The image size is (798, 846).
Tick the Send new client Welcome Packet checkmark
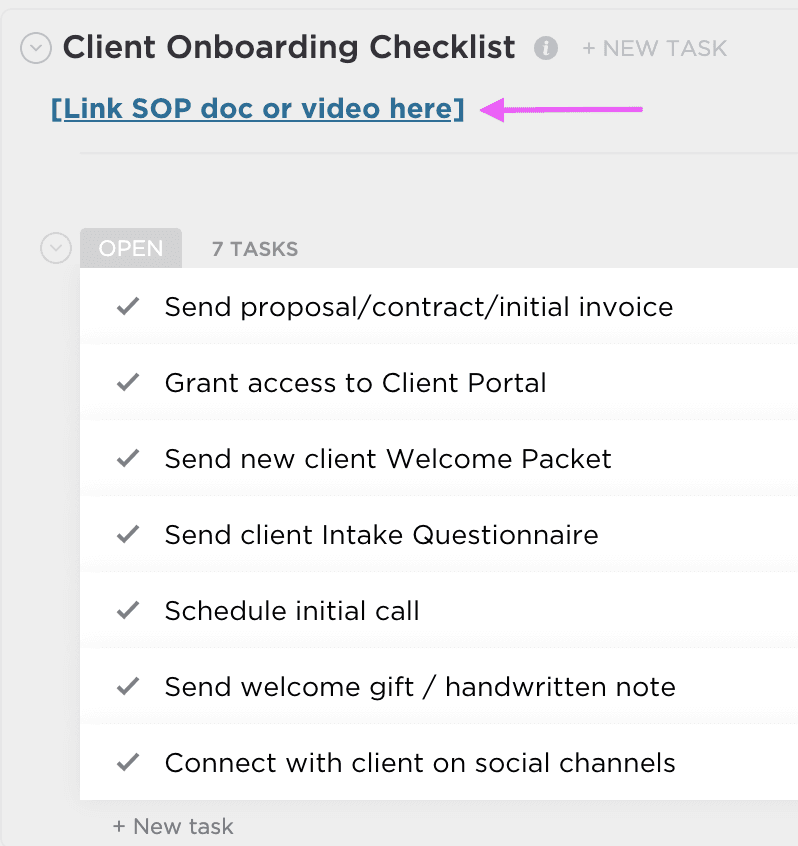(127, 458)
